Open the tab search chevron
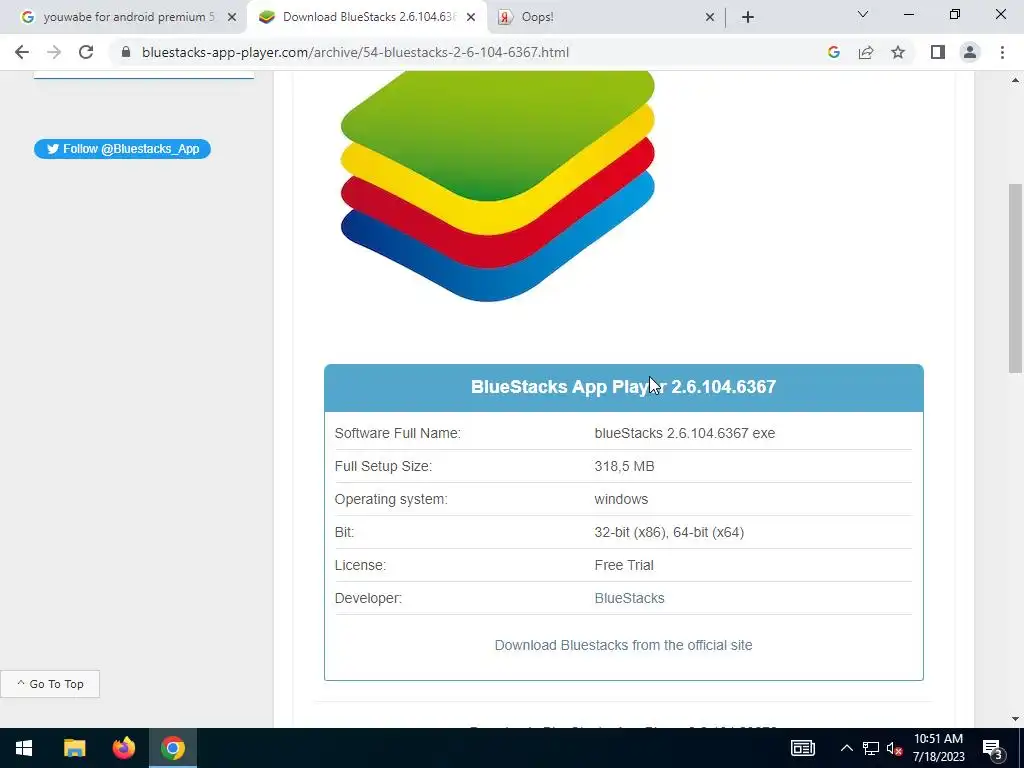The image size is (1024, 768). 863,14
